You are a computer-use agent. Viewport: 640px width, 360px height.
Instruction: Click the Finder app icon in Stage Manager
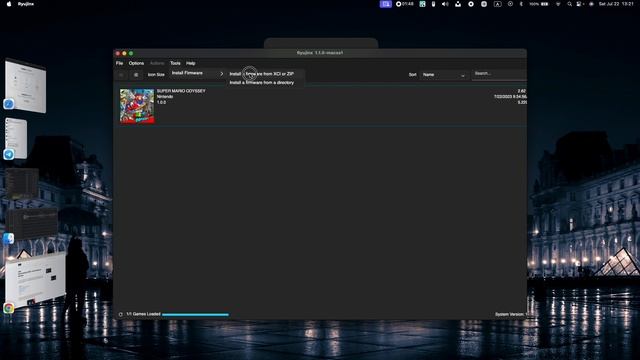(9, 238)
